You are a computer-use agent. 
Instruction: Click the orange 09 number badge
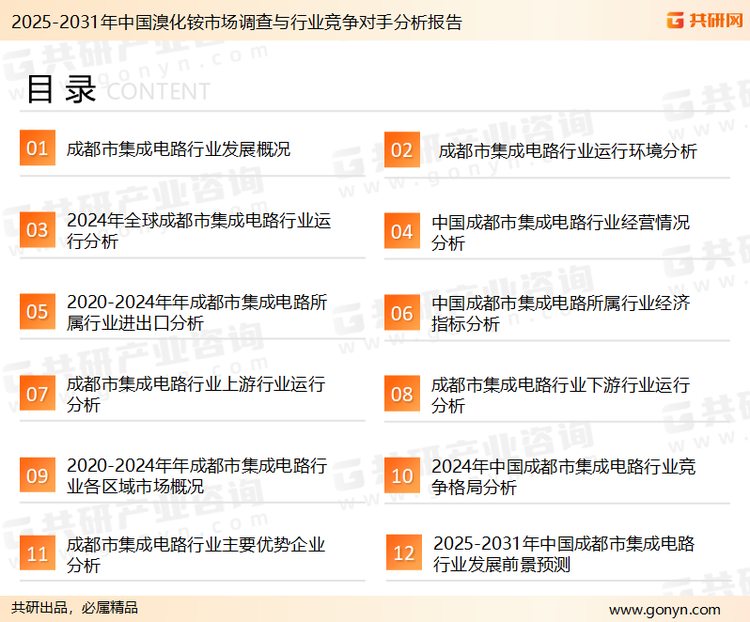point(37,475)
